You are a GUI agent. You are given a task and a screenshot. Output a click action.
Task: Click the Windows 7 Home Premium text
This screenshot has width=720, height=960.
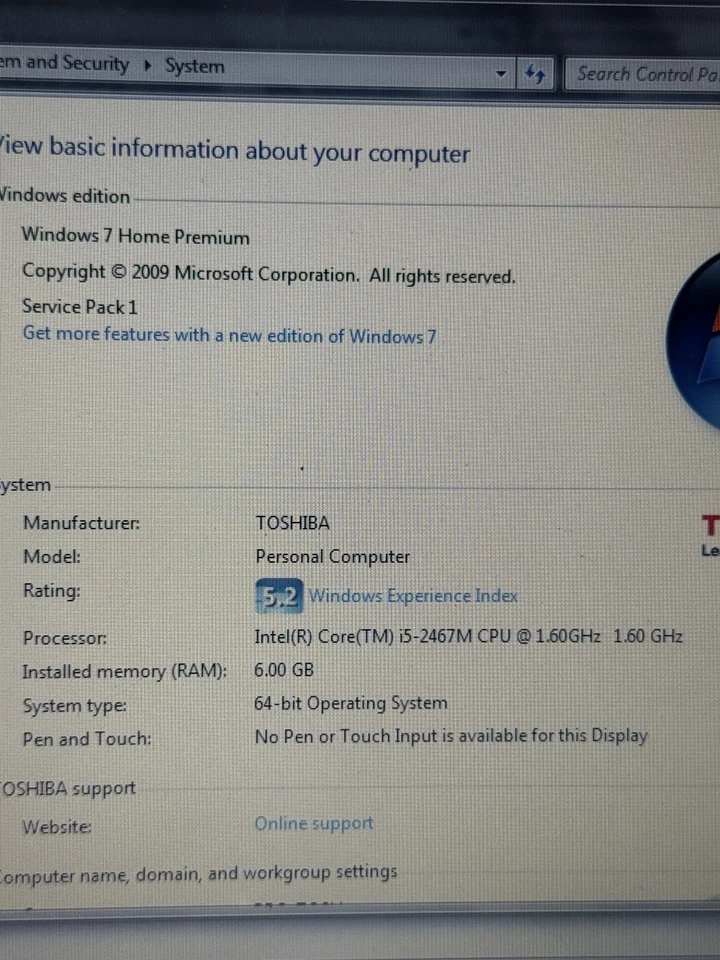[135, 236]
